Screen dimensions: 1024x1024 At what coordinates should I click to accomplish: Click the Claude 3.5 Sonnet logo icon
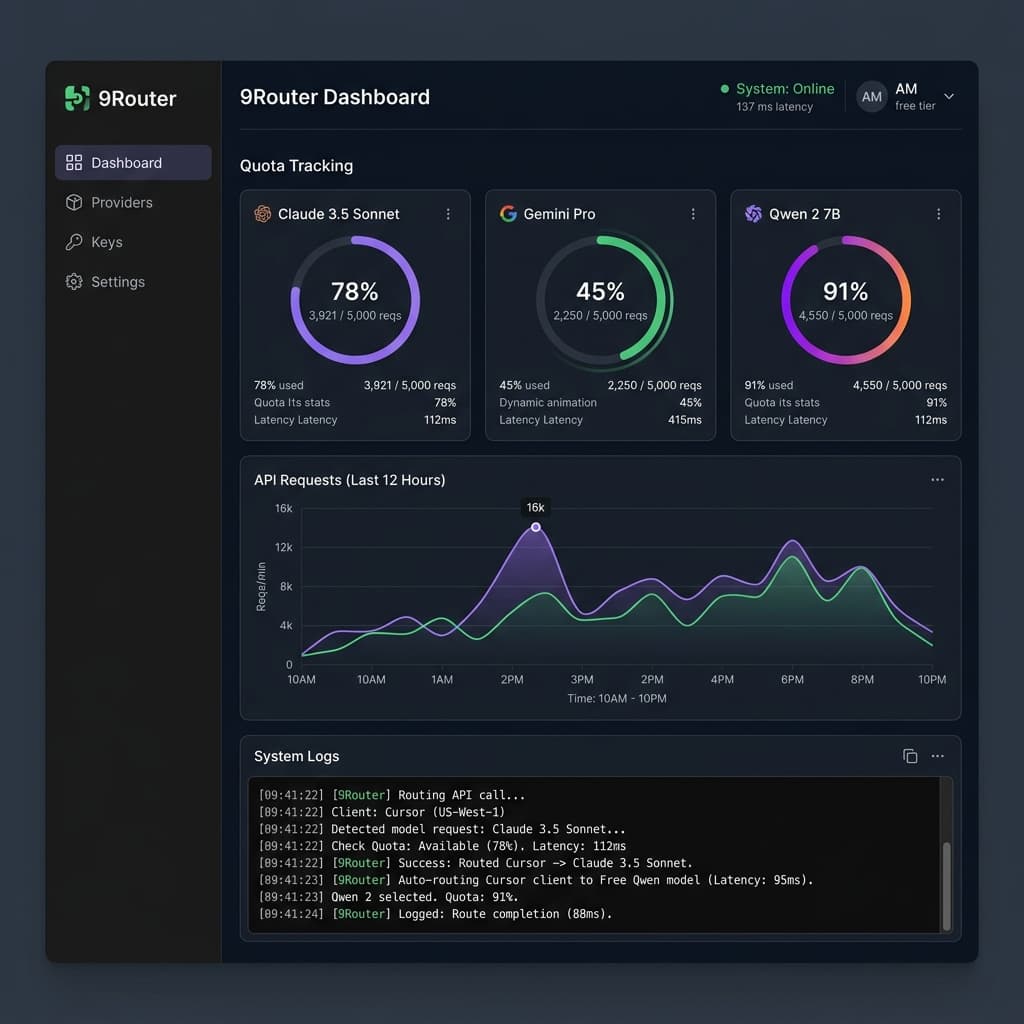pos(263,214)
